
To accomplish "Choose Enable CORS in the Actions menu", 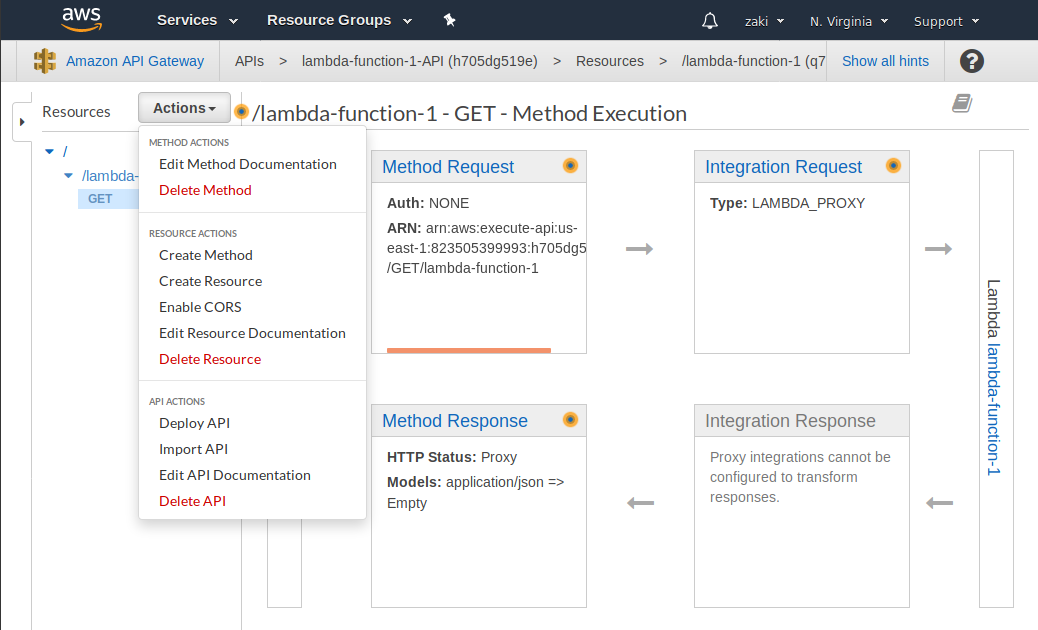I will (x=201, y=307).
